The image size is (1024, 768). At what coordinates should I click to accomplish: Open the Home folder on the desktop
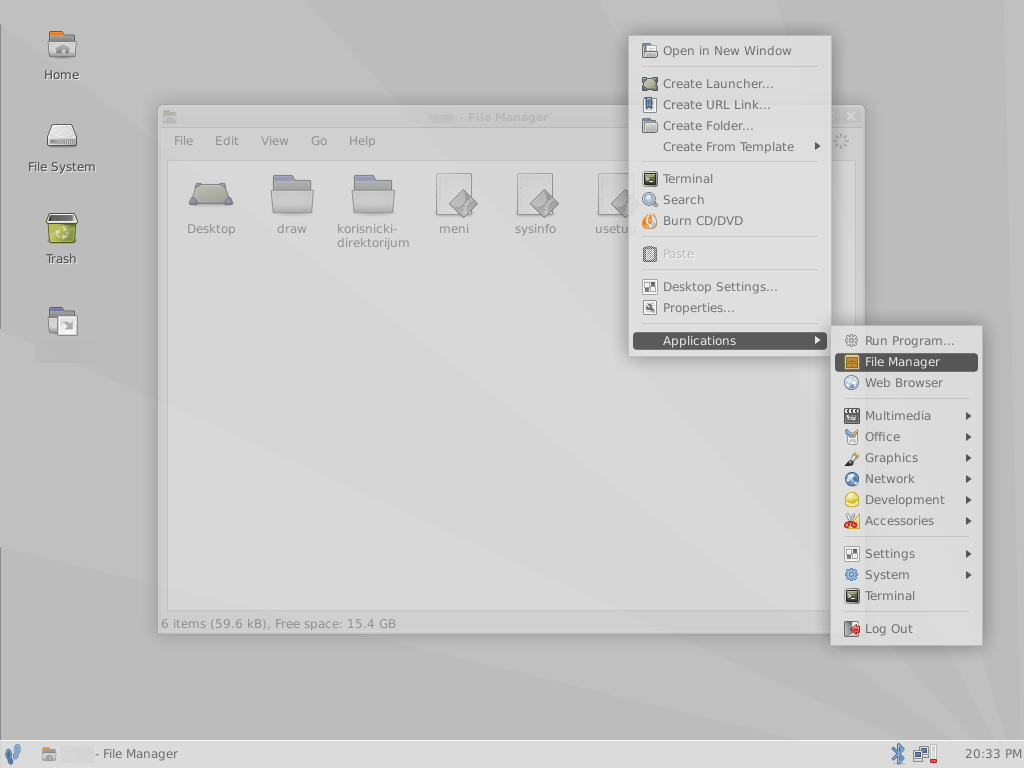[60, 50]
